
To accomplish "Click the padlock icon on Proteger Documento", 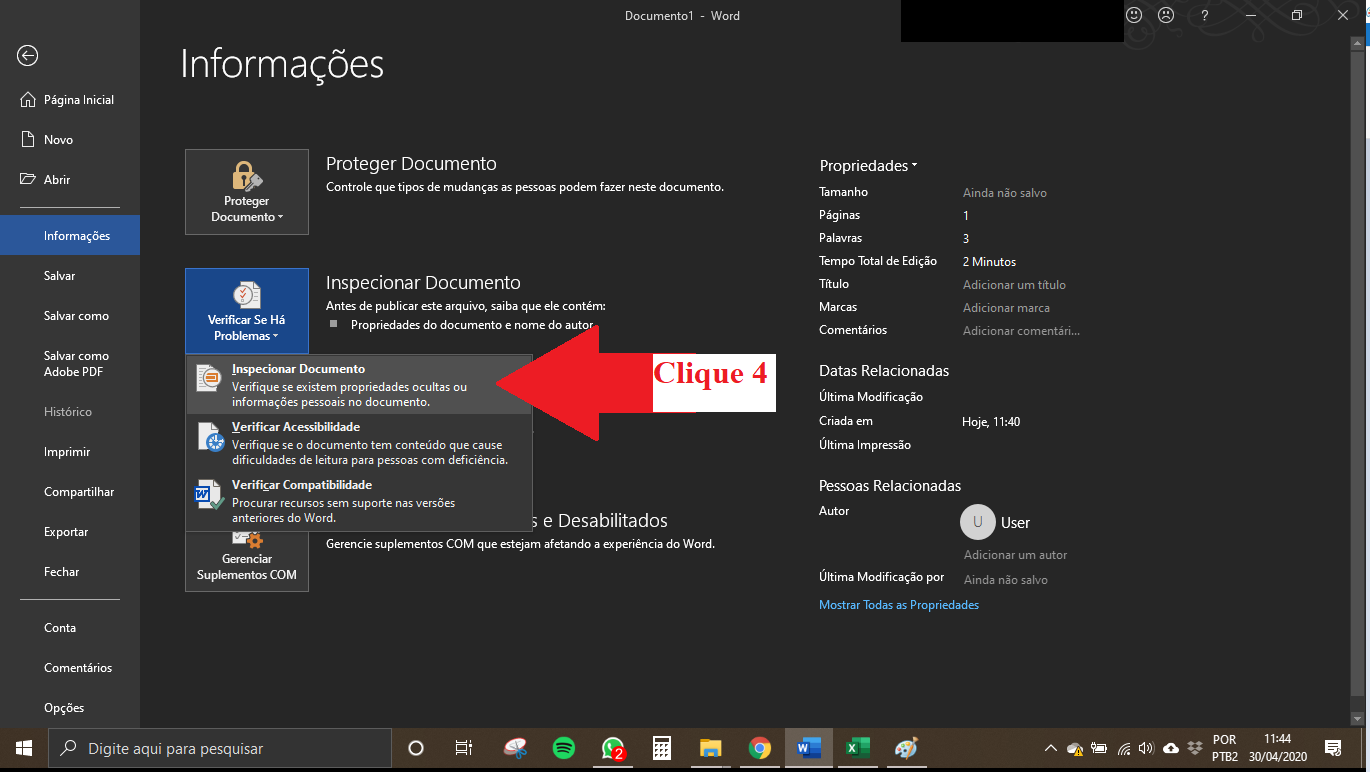I will tap(246, 176).
